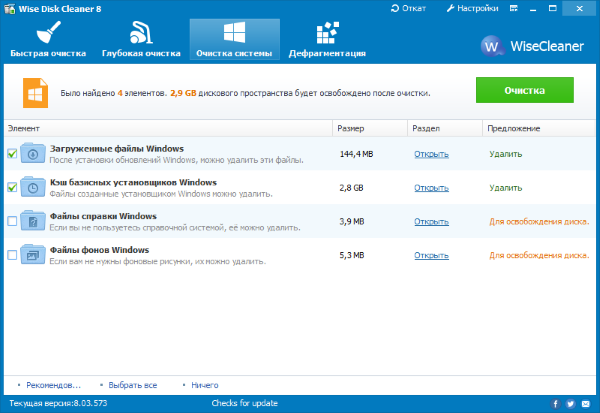
Task: Click Для освобождения диска in the Файлы справки row
Action: (539, 221)
